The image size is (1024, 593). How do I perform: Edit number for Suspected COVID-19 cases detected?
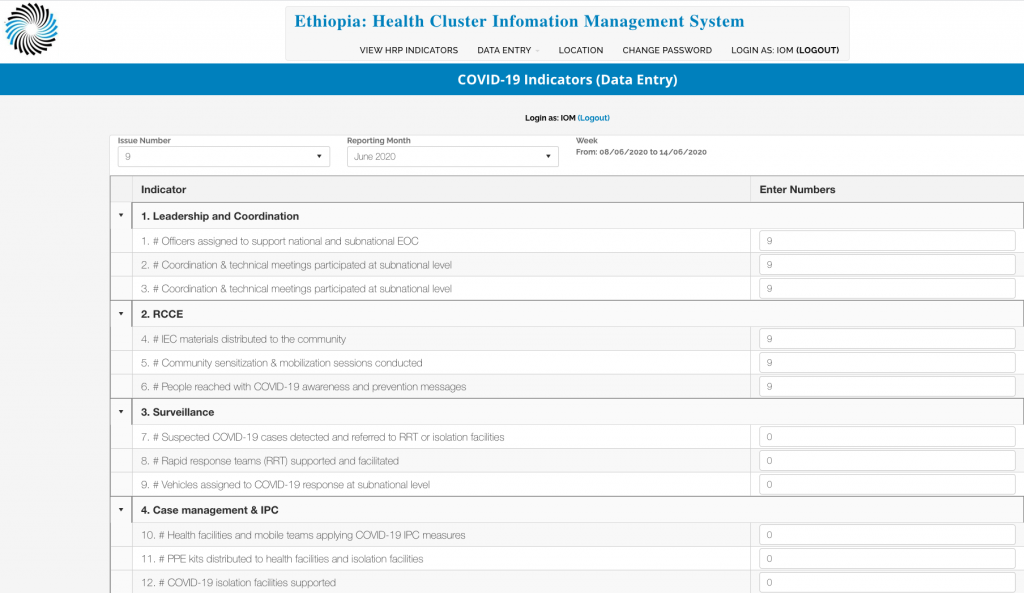887,437
